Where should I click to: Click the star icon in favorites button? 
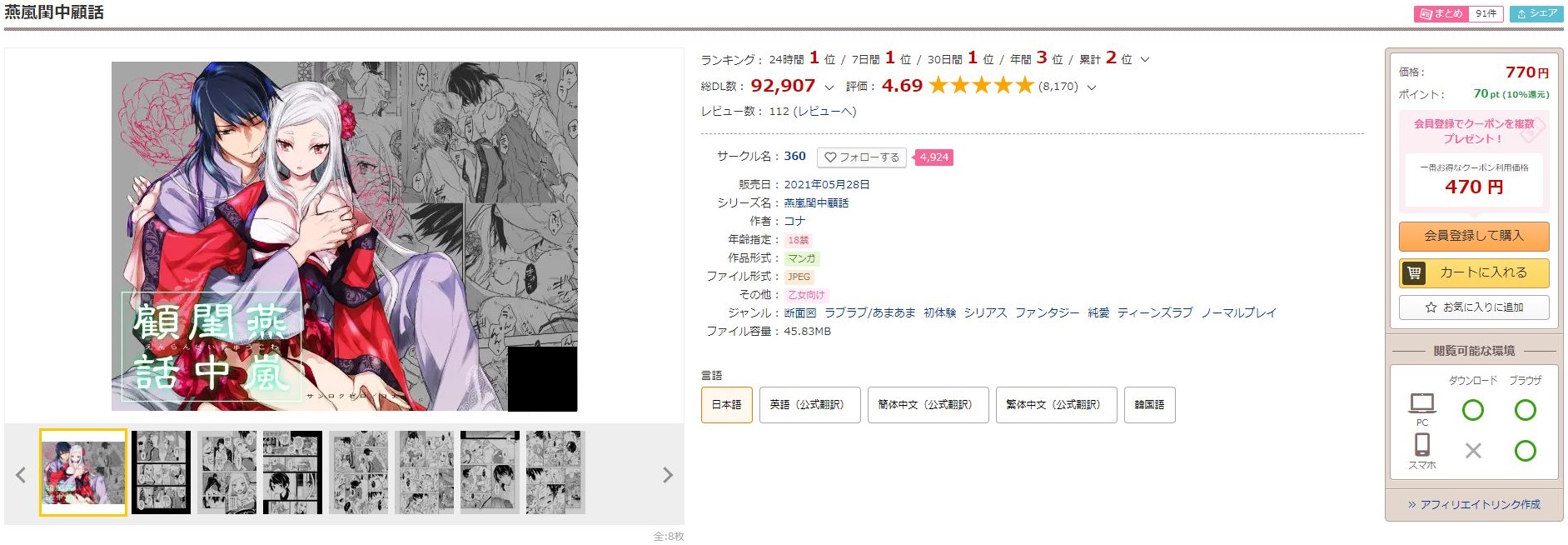pyautogui.click(x=1431, y=307)
